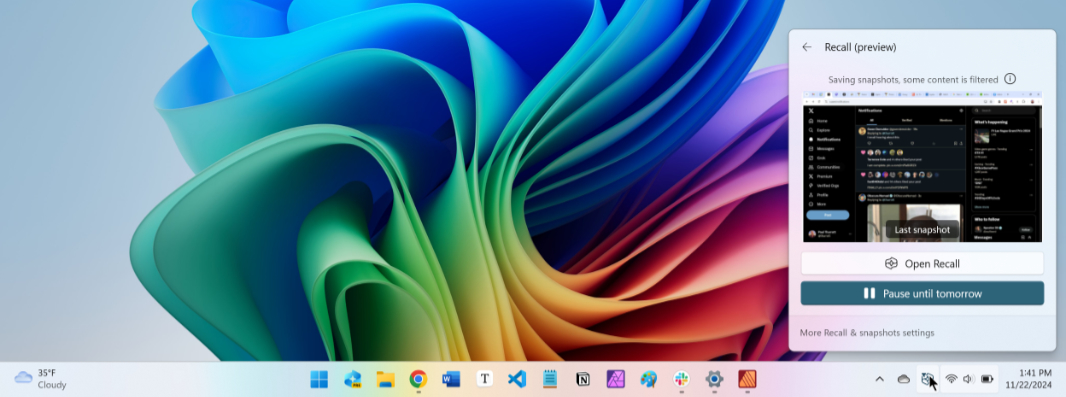Switch to Google Chrome in the taskbar

click(418, 379)
